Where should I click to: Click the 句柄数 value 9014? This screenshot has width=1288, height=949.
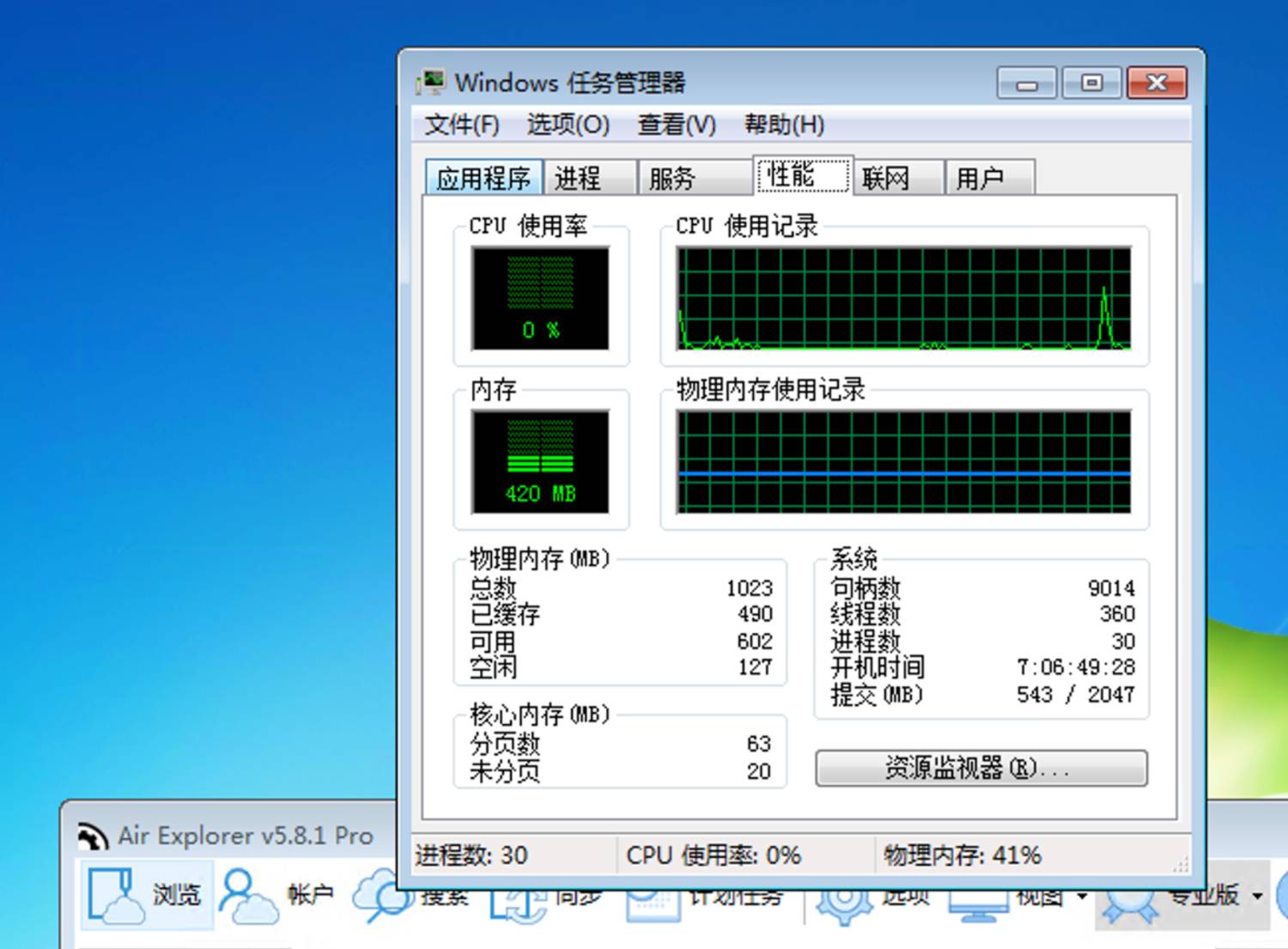click(1111, 588)
